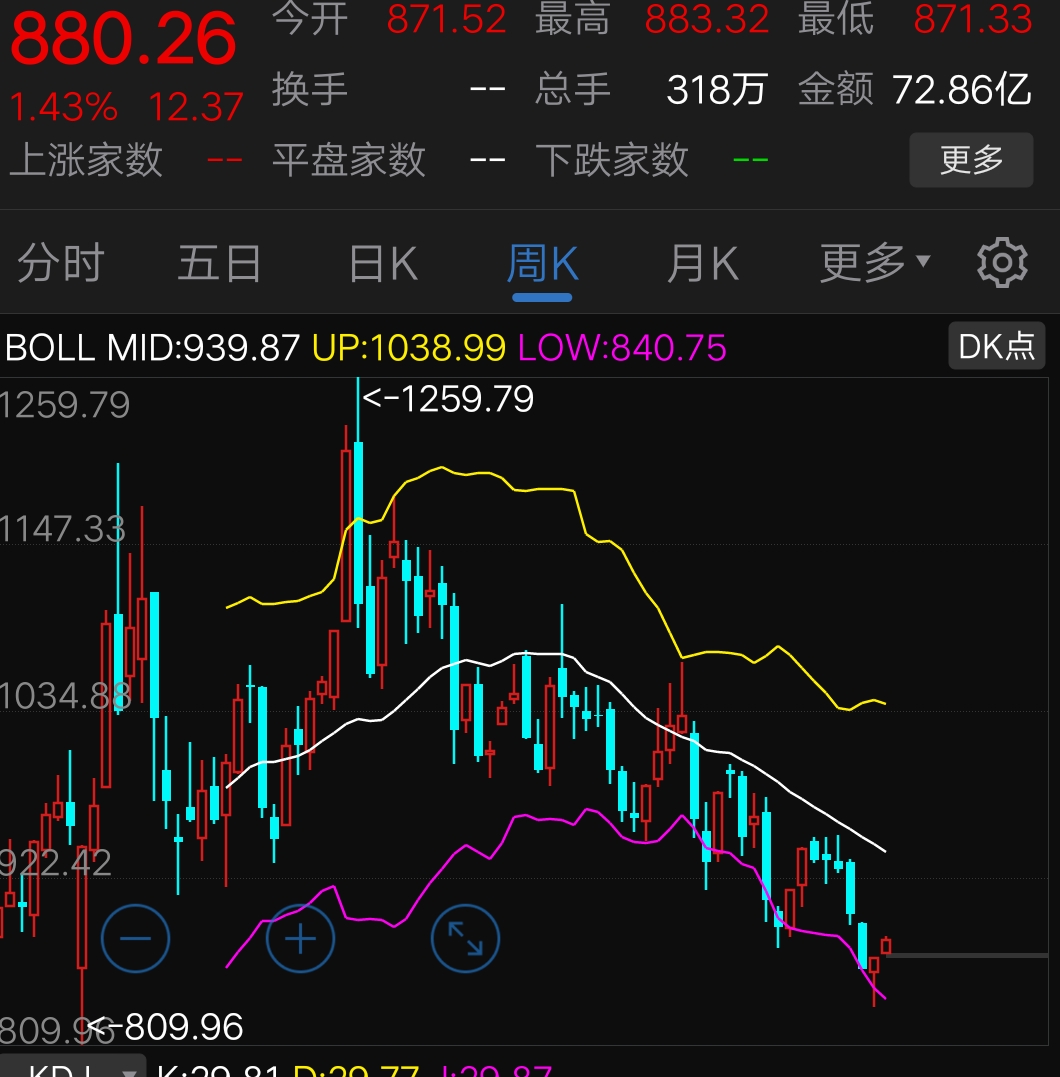The width and height of the screenshot is (1060, 1077).
Task: Open the 分时 intraday view
Action: click(x=60, y=263)
